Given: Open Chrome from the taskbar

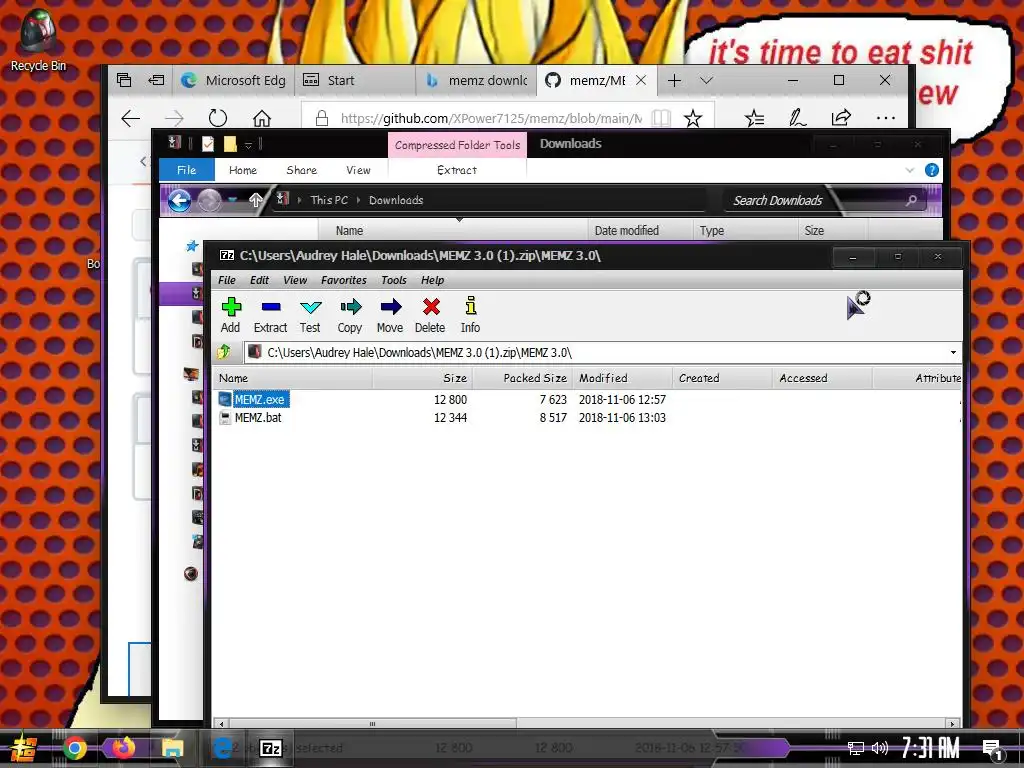Looking at the screenshot, I should tap(74, 748).
